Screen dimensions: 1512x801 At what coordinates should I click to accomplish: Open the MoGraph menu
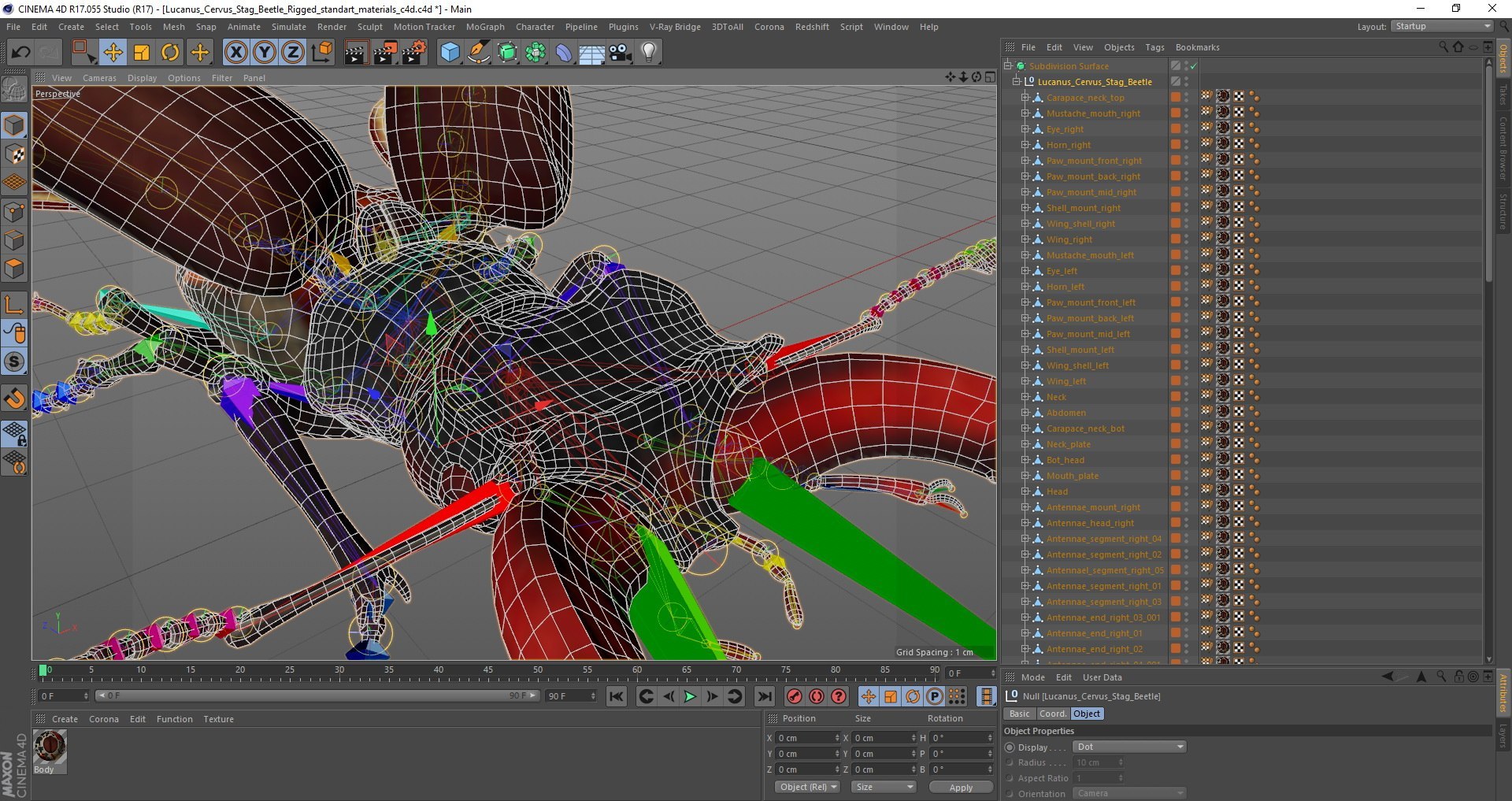(485, 27)
